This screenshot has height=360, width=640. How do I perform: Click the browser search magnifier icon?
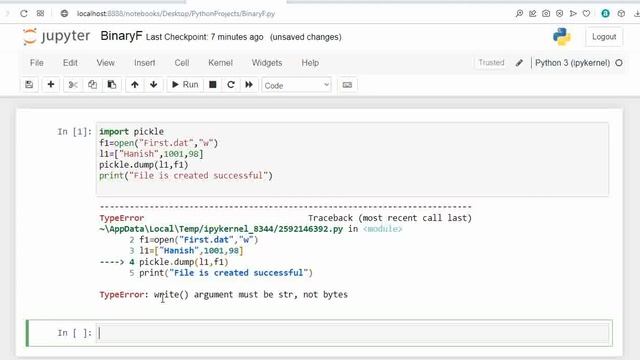tap(519, 13)
